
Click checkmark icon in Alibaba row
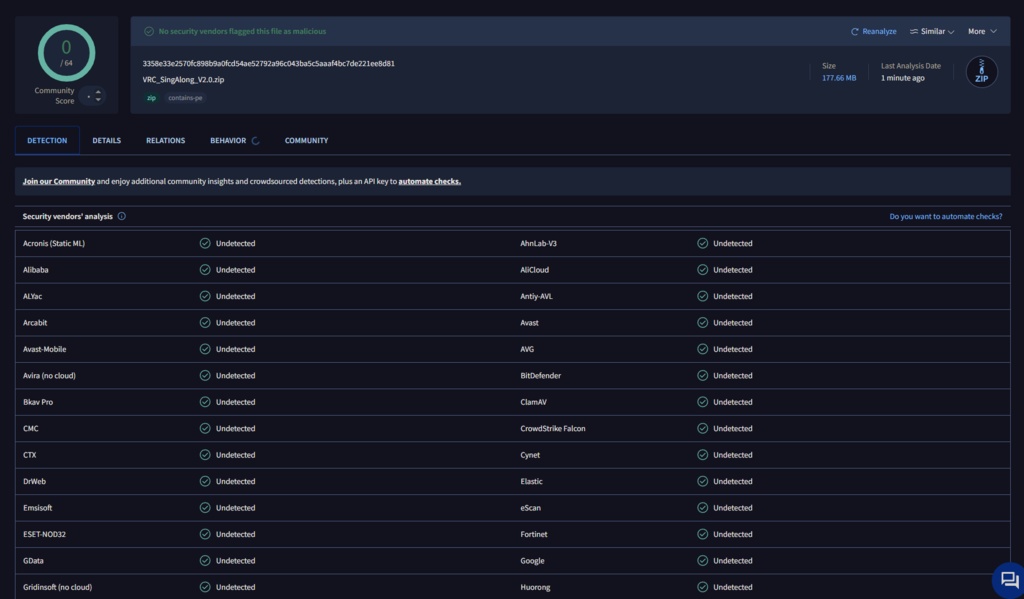205,270
